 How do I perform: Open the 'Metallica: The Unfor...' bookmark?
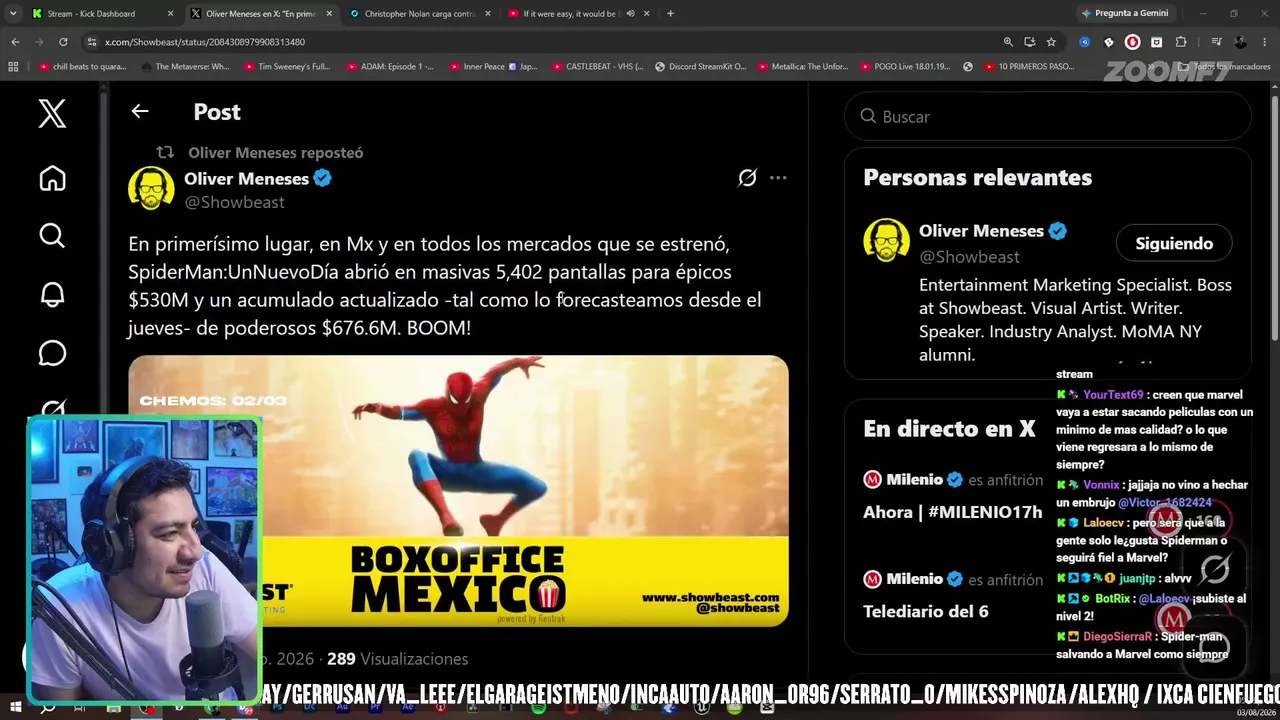click(803, 67)
